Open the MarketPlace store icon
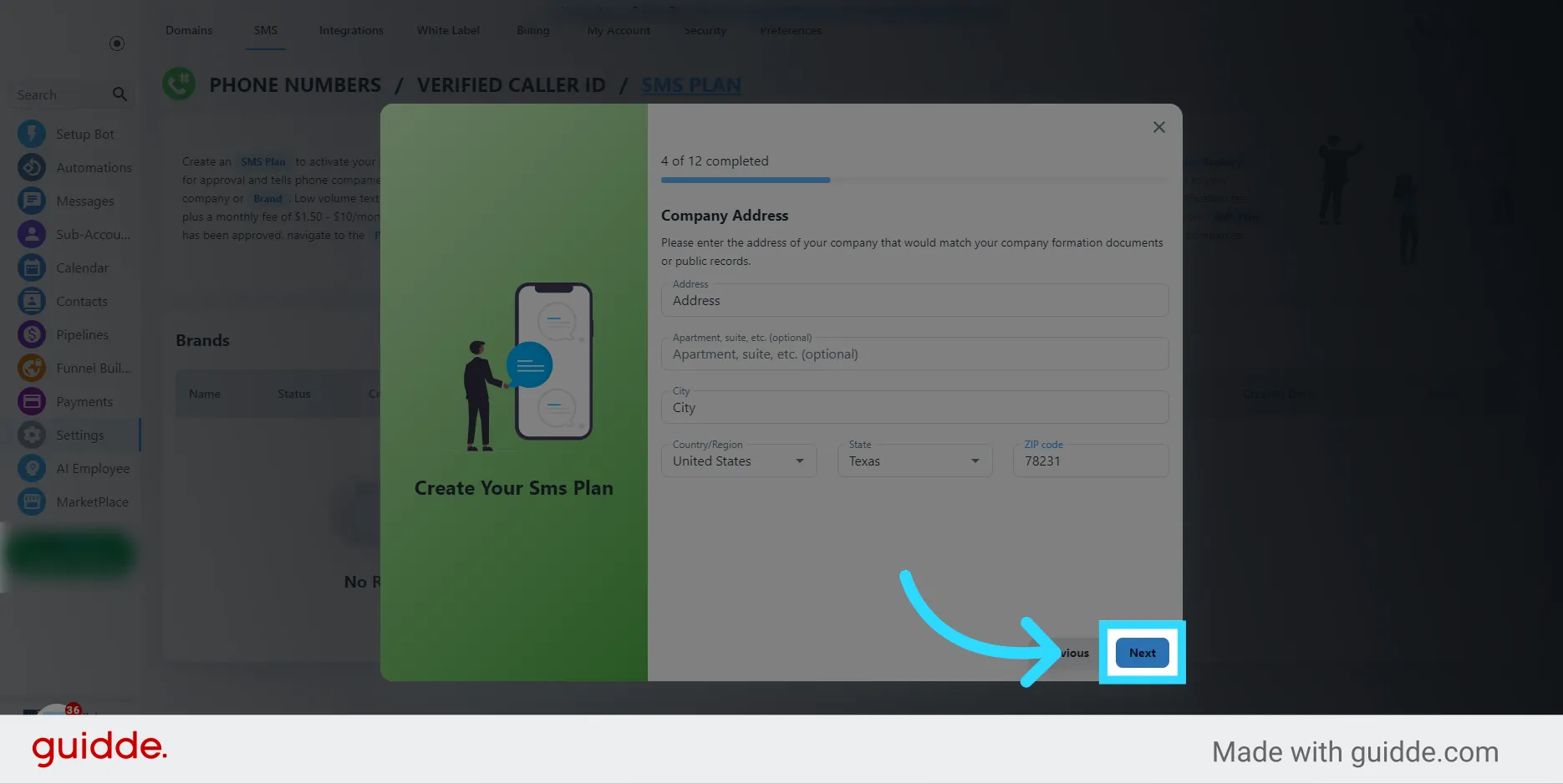 point(32,501)
